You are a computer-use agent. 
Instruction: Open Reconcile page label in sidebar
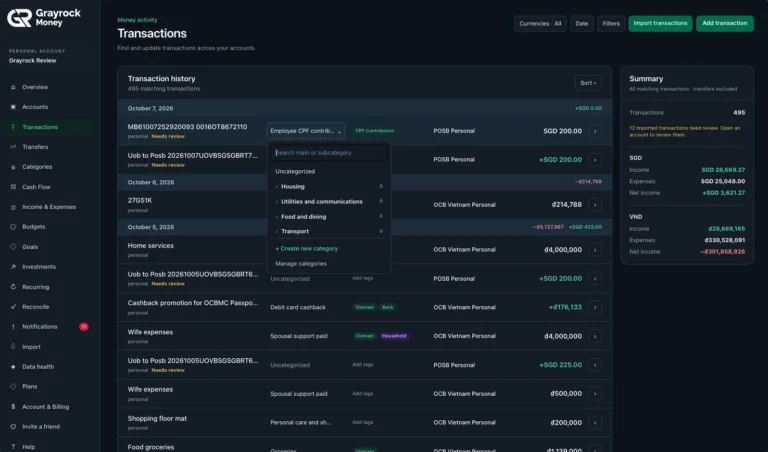35,307
